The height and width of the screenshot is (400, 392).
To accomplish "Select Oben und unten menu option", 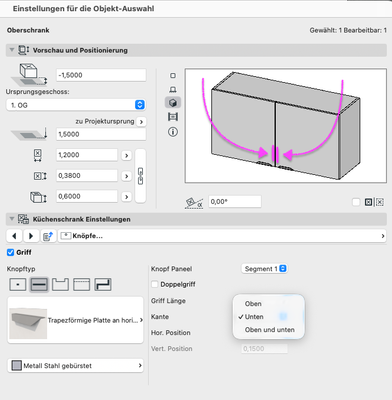I will (269, 330).
